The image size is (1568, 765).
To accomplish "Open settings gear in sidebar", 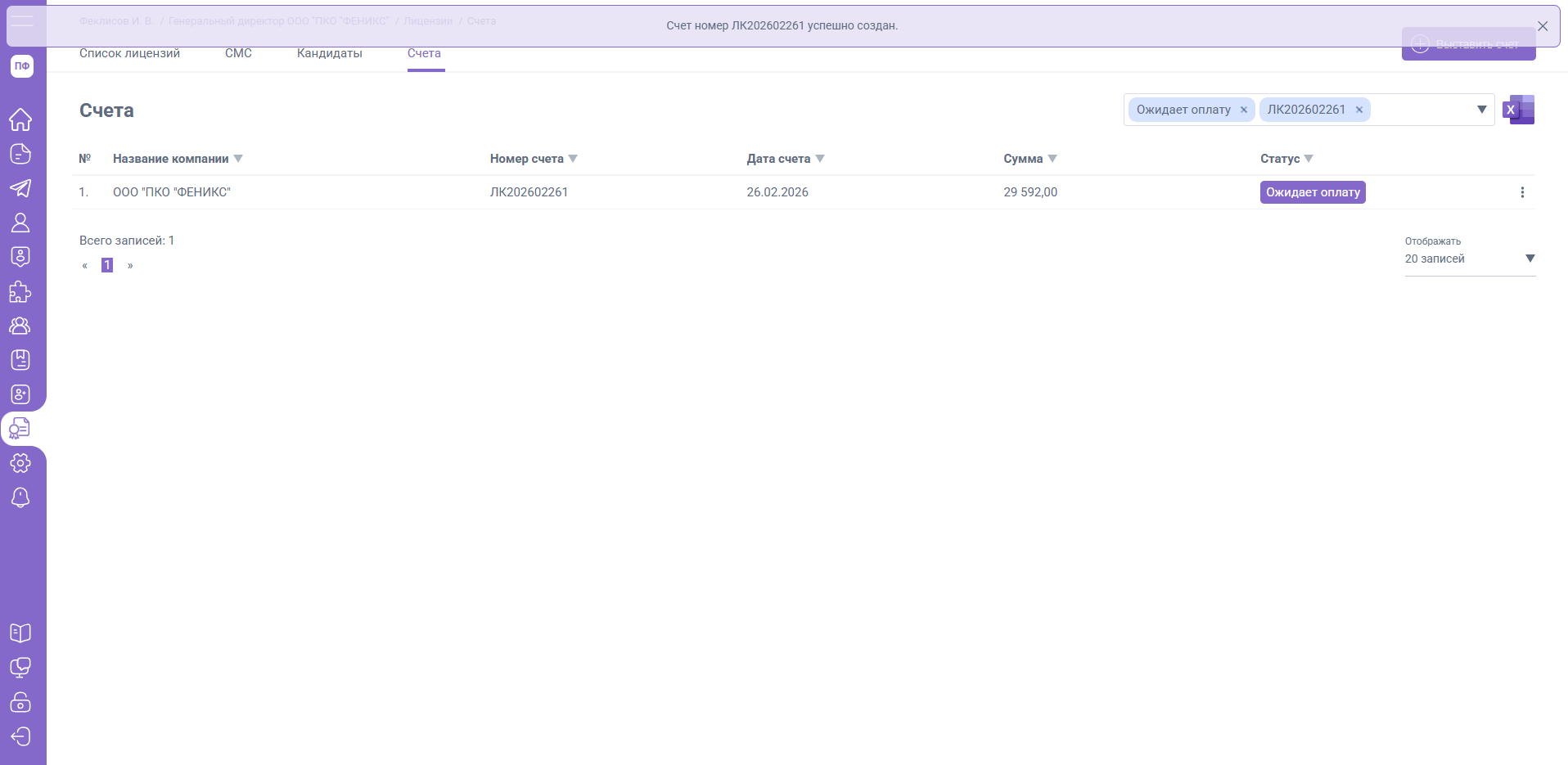I will pyautogui.click(x=20, y=463).
